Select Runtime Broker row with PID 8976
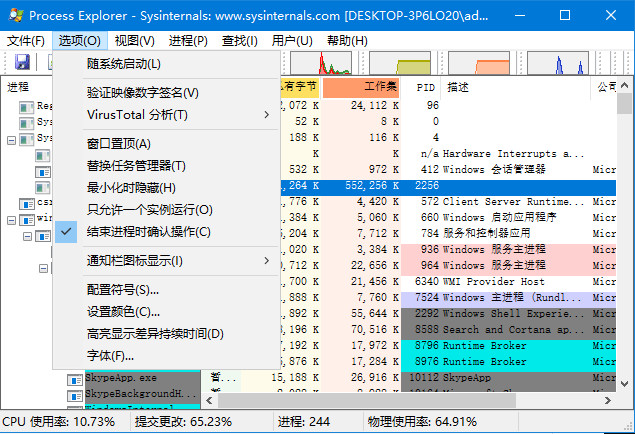This screenshot has height=434, width=635. [x=448, y=362]
